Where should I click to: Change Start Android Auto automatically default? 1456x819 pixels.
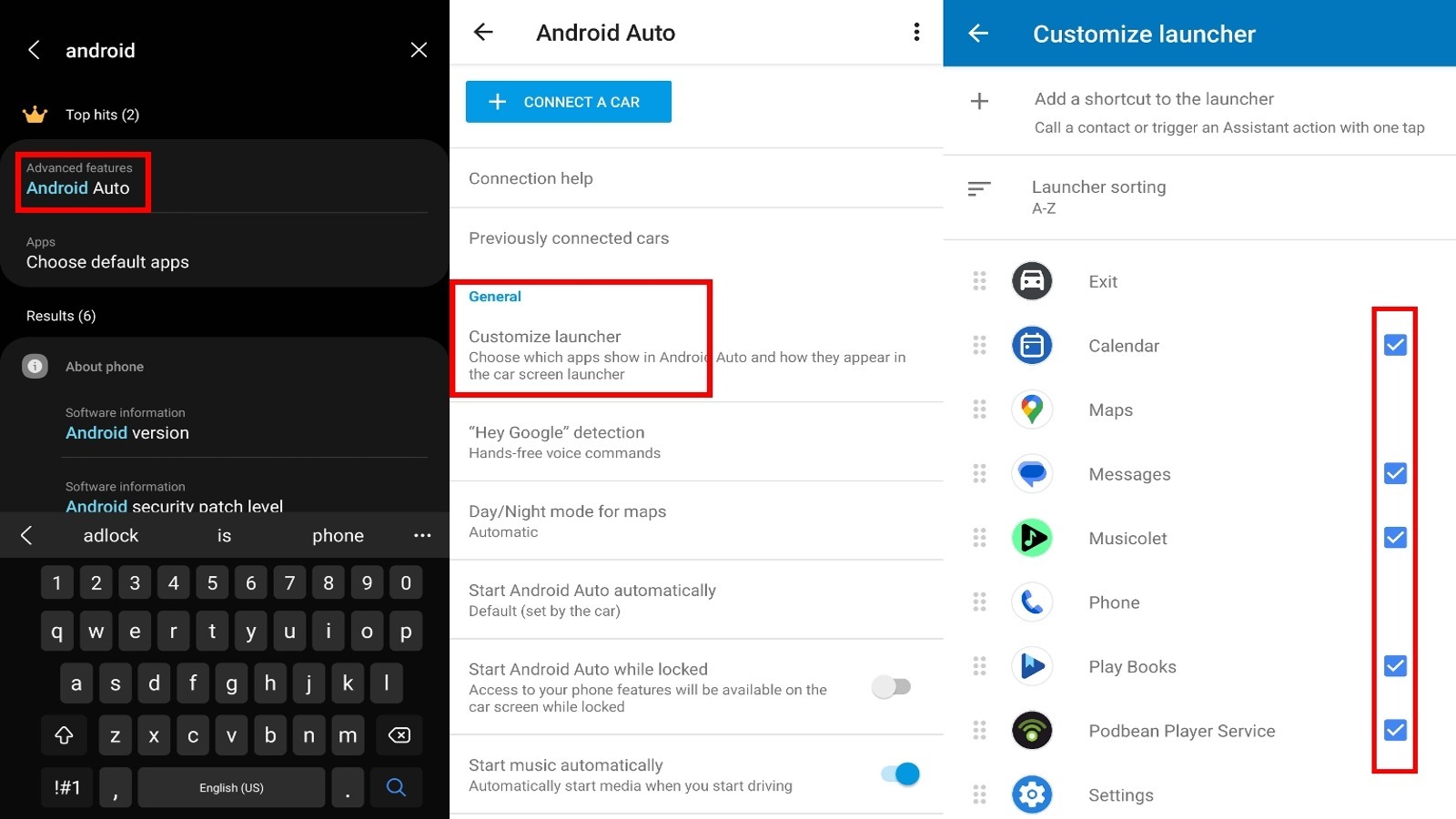tap(592, 600)
